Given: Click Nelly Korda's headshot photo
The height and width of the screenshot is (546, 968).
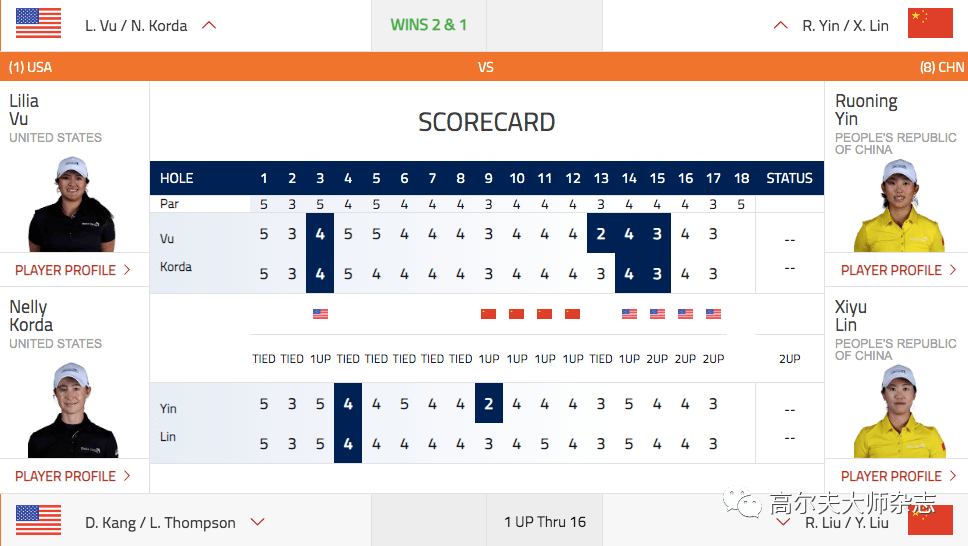Looking at the screenshot, I should (72, 411).
